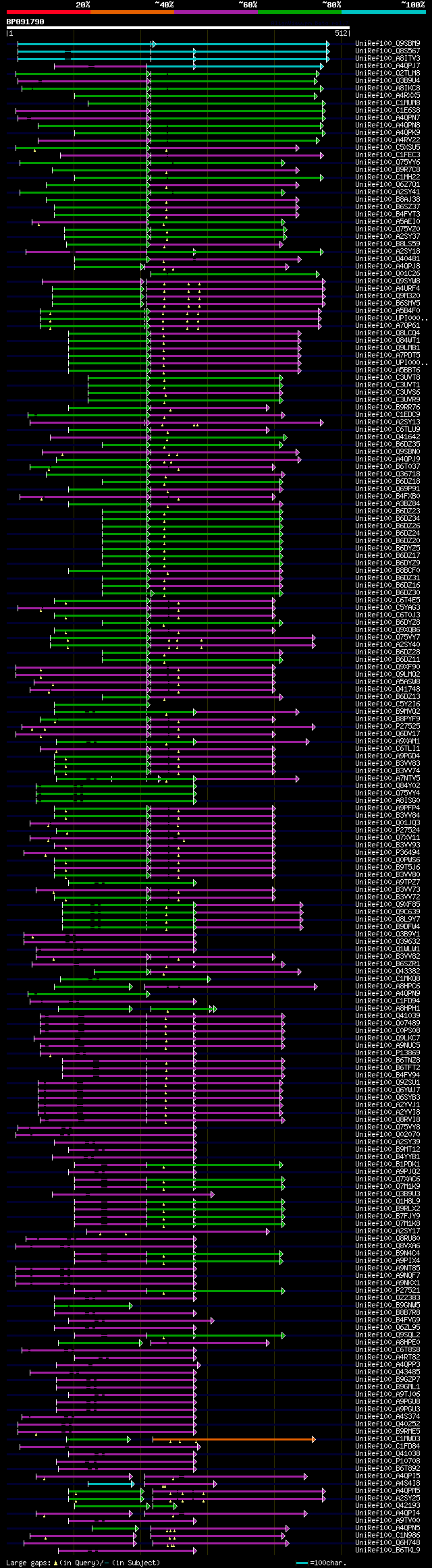Viewport: 432px width, 1568px height.
Task: Select label UniRef100_C1E6S8
Action: click(x=387, y=111)
